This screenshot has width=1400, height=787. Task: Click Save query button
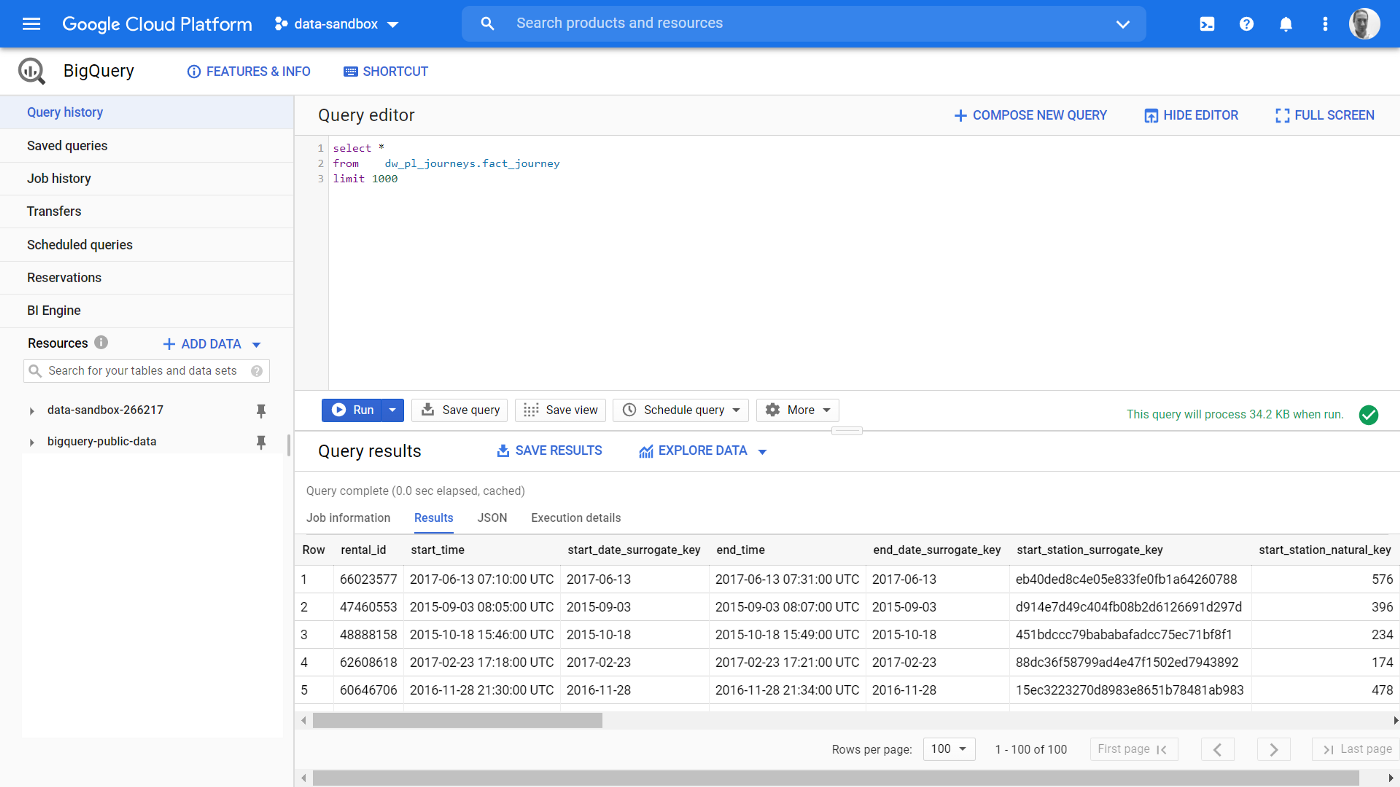[x=460, y=410]
